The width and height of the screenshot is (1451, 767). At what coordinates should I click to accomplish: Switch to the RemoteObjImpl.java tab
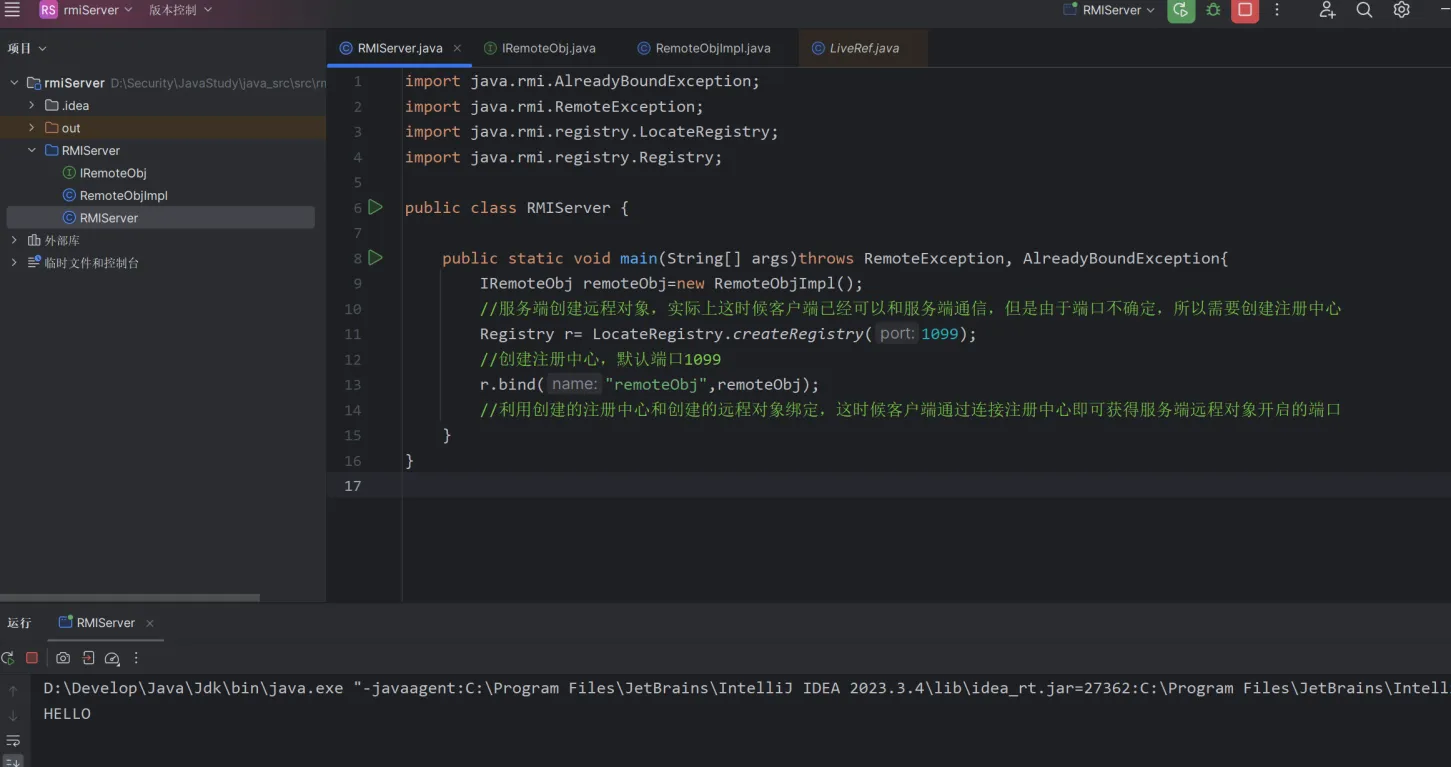703,48
